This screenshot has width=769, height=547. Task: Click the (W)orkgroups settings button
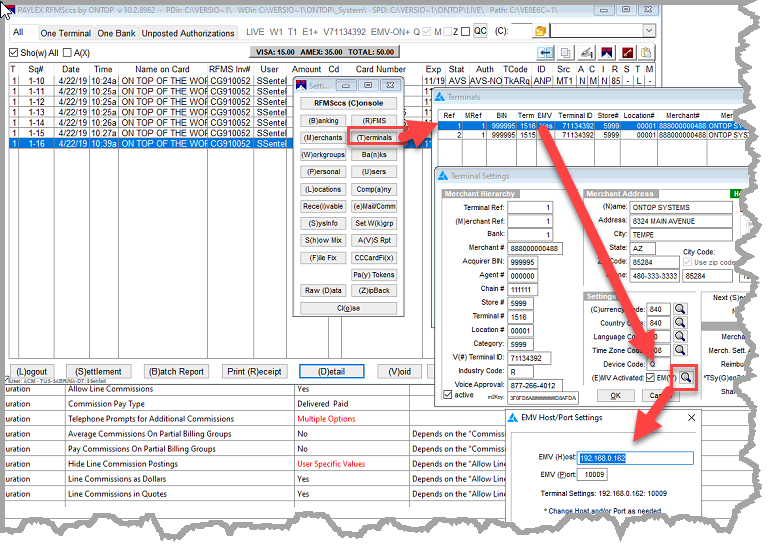323,155
